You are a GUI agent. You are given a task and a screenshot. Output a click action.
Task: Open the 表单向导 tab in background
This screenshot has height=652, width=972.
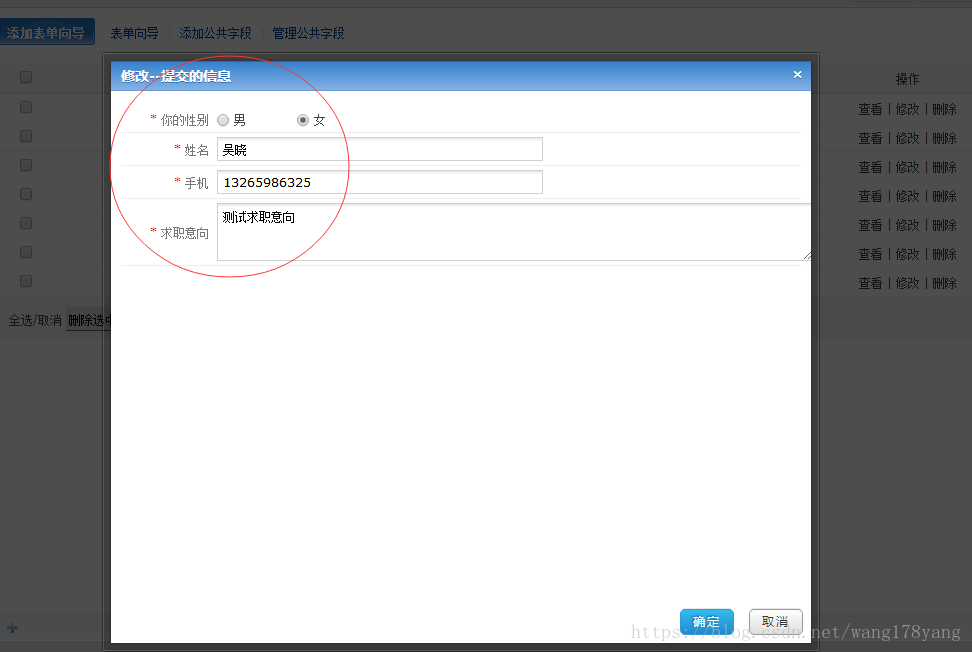[135, 33]
